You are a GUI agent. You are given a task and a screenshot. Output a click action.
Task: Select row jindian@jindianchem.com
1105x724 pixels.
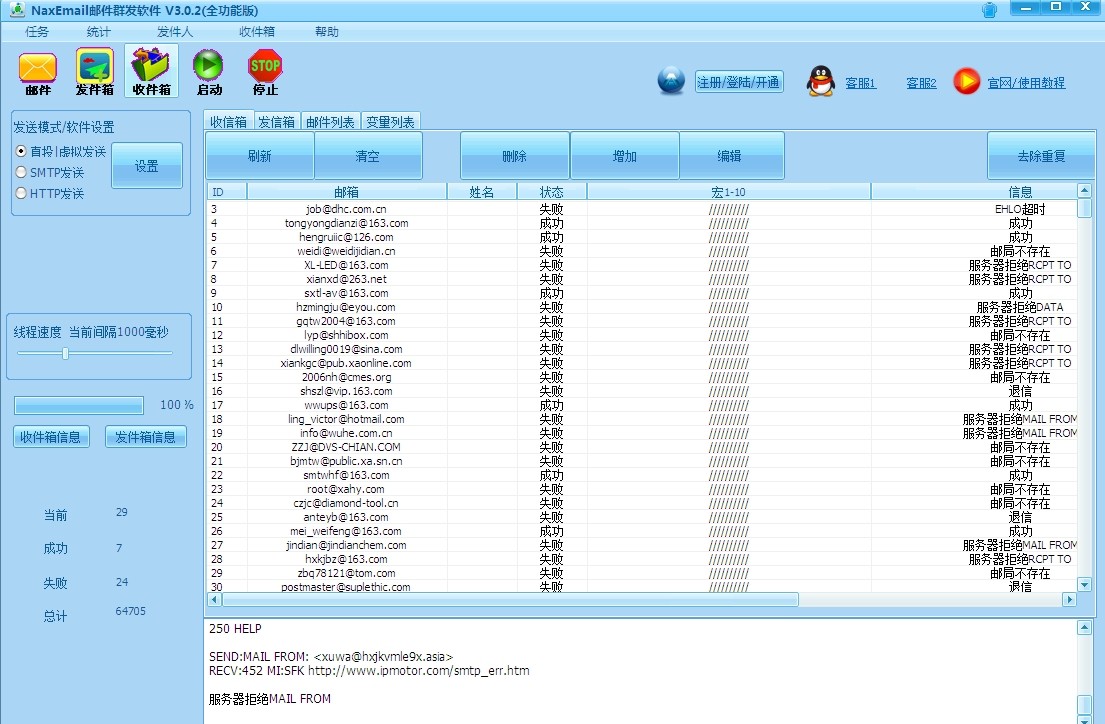pos(642,545)
